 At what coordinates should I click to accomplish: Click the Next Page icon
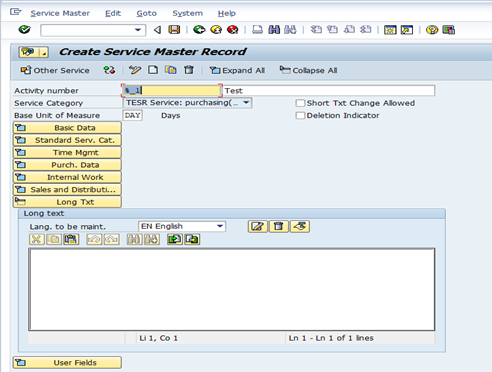pos(349,30)
